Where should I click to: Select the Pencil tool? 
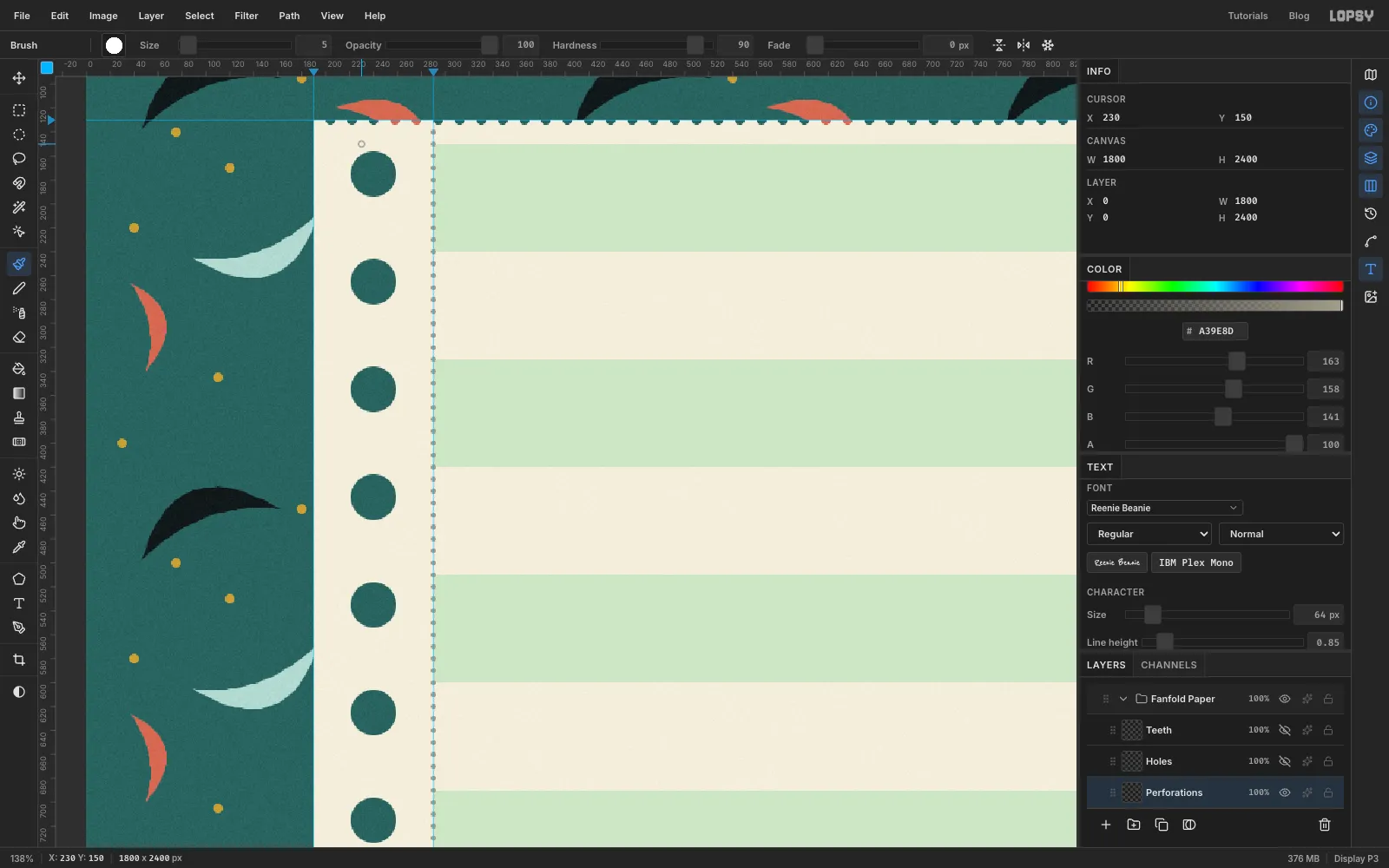point(19,288)
